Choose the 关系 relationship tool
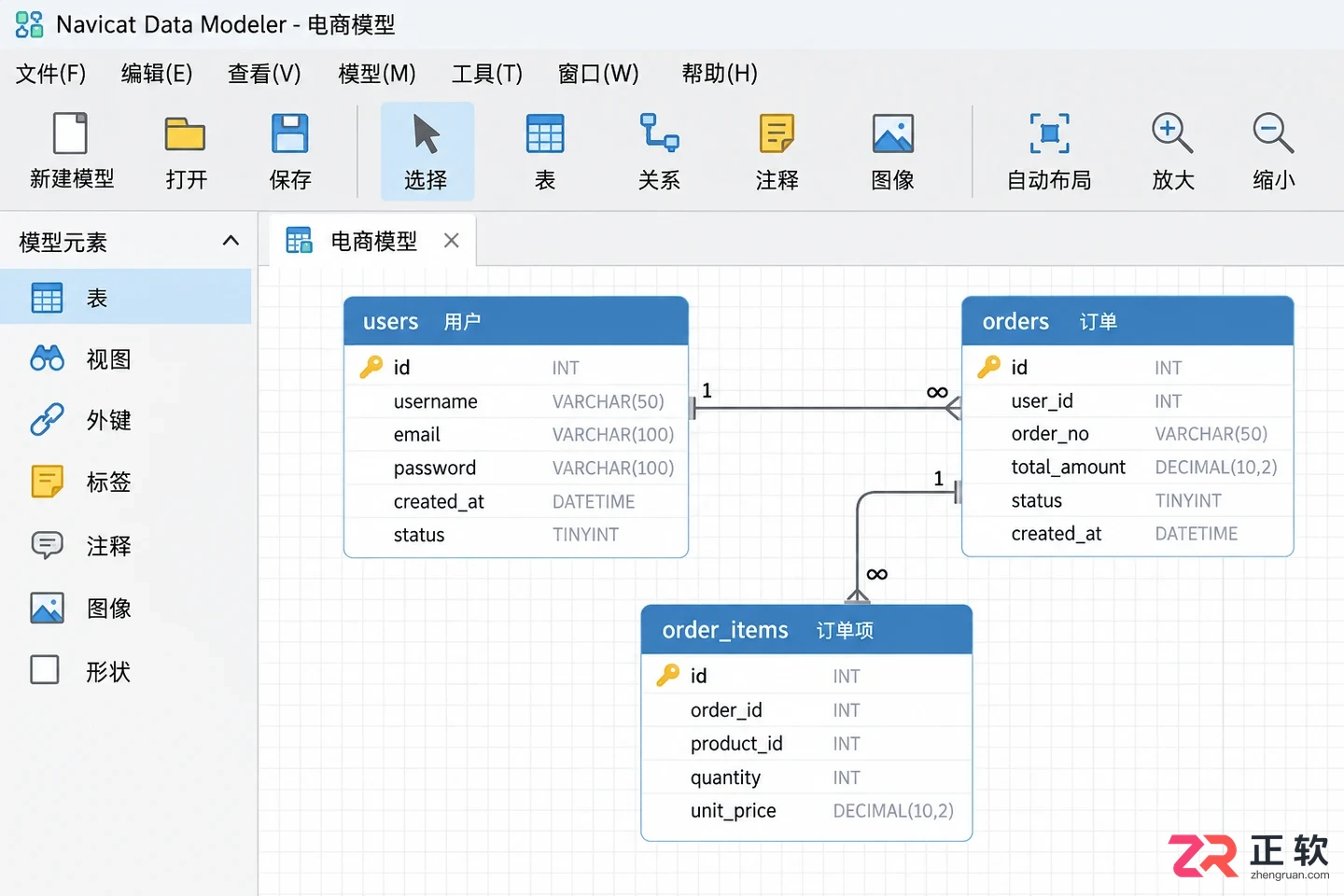Viewport: 1344px width, 896px height. (659, 151)
